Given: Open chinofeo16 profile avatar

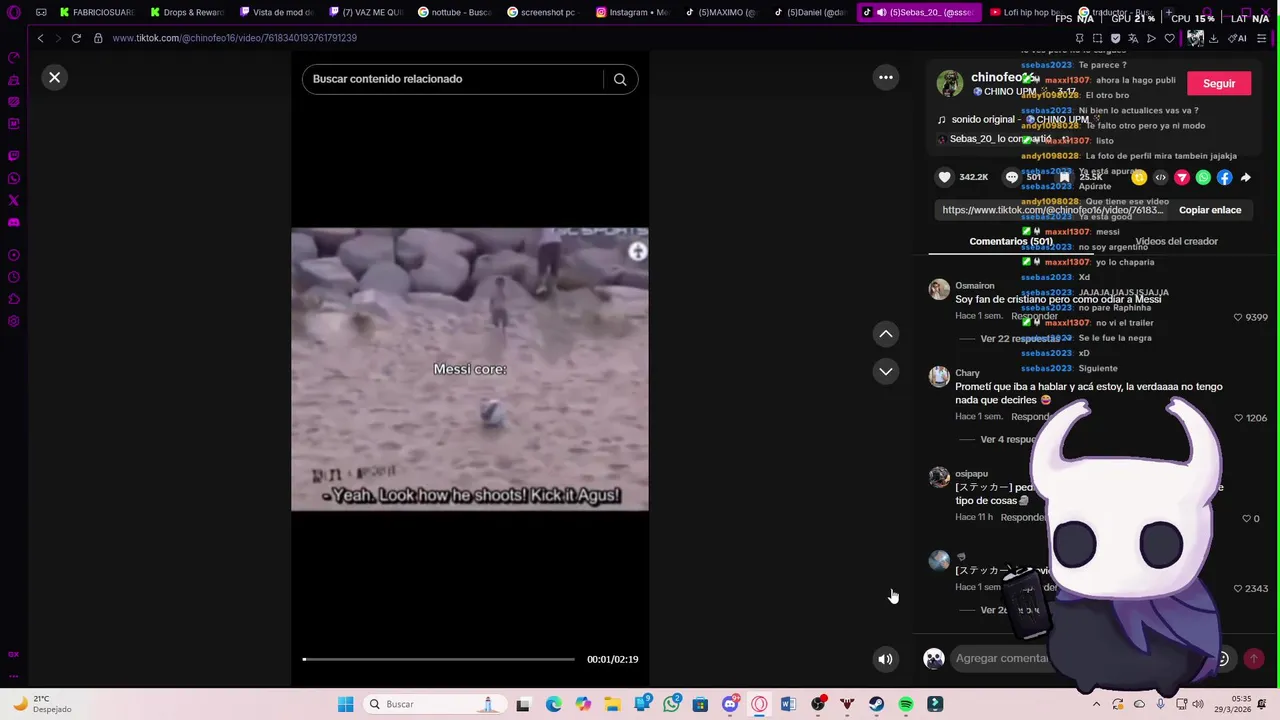Looking at the screenshot, I should [x=949, y=83].
